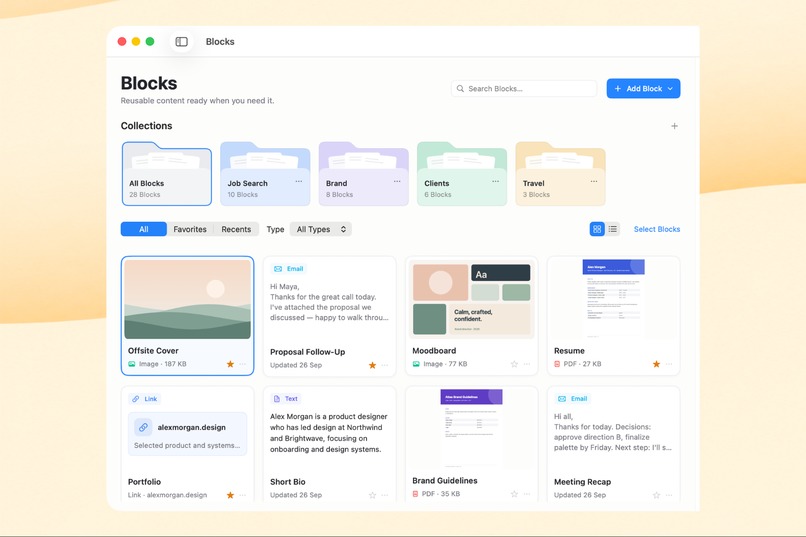This screenshot has height=537, width=806.
Task: Click the "PDF · 27 KB" label
Action: [x=582, y=364]
